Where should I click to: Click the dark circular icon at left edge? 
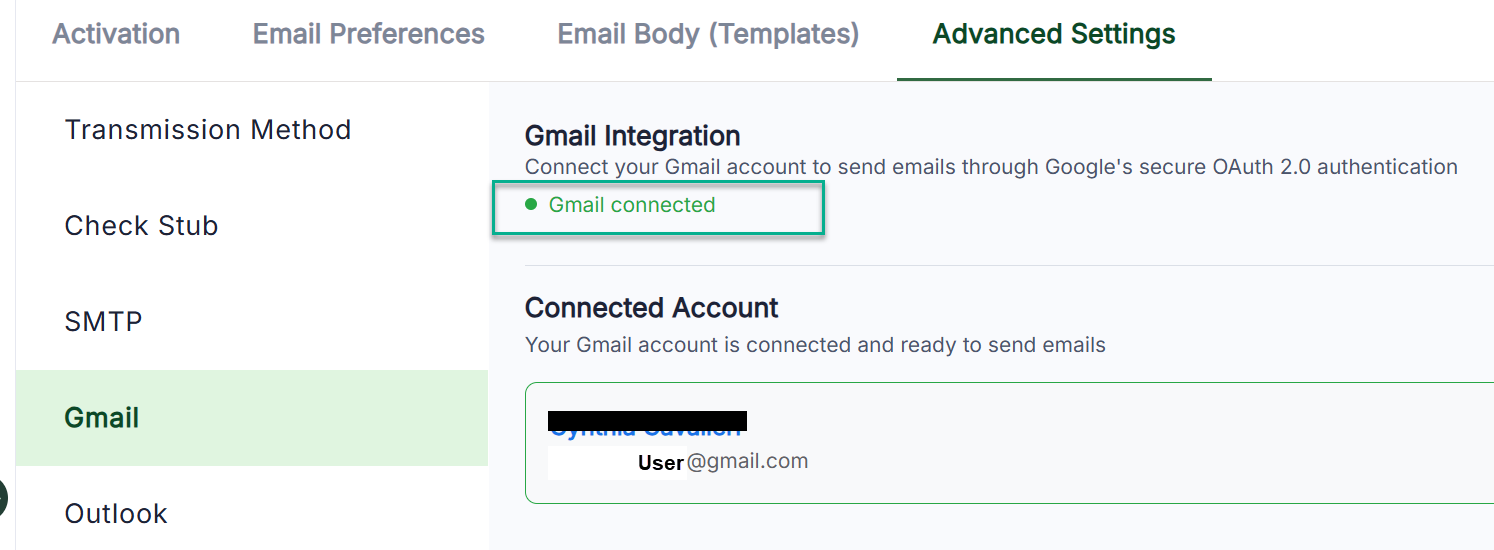pos(3,497)
